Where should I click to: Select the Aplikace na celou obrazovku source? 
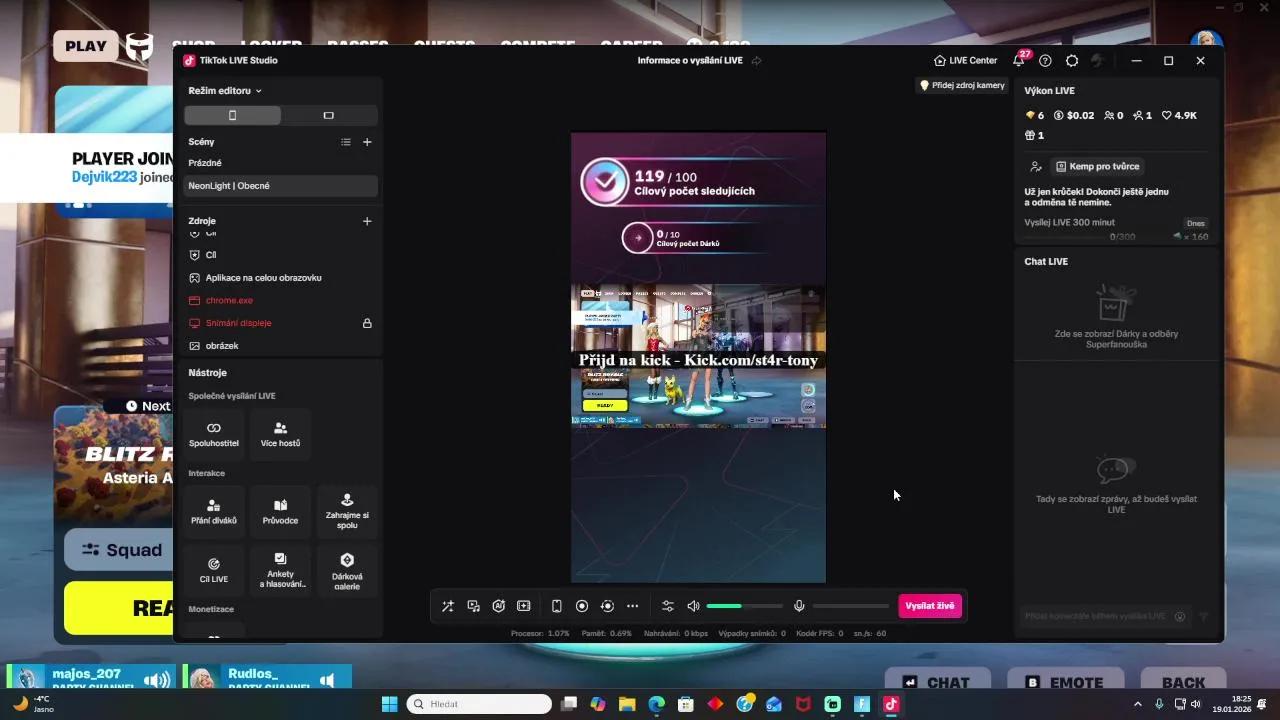(281, 278)
